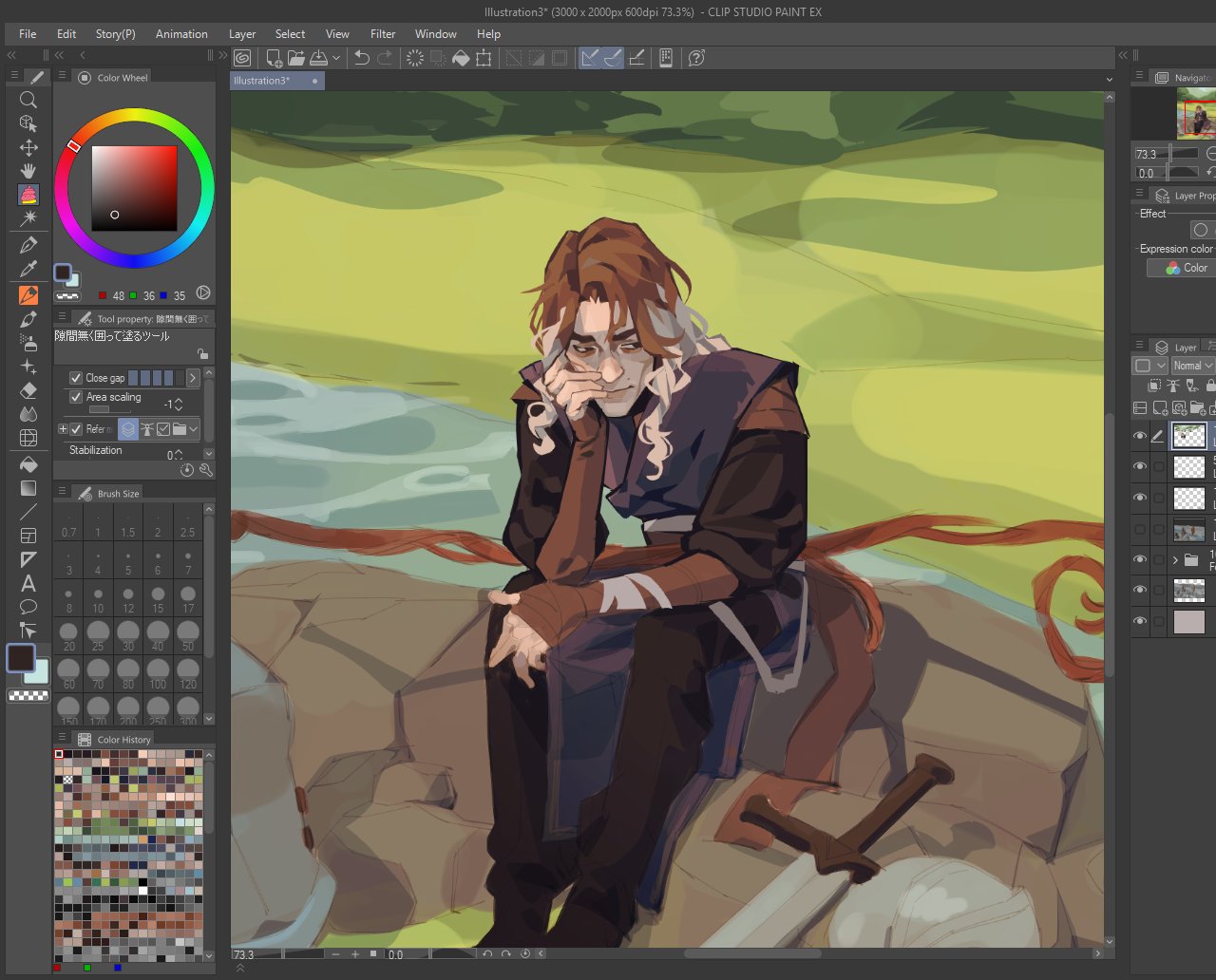This screenshot has width=1216, height=980.
Task: Open the Edit menu
Action: pos(66,34)
